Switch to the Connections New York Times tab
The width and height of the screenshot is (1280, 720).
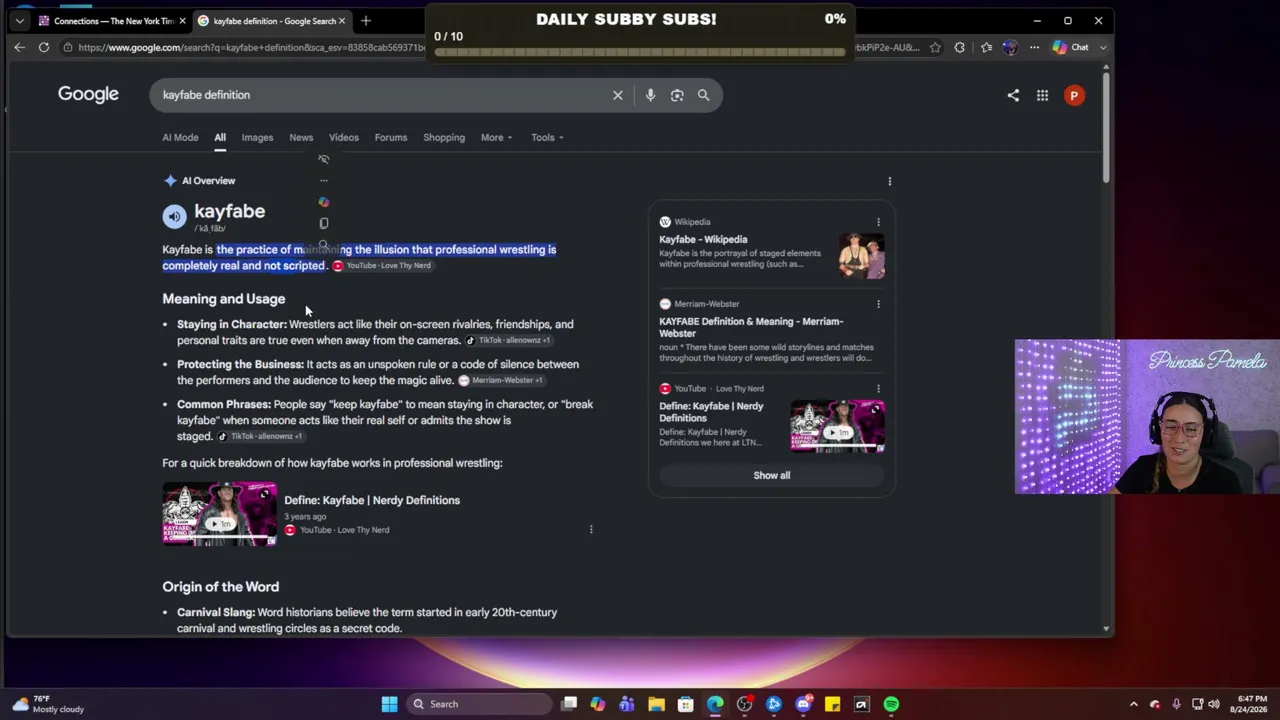pos(111,20)
